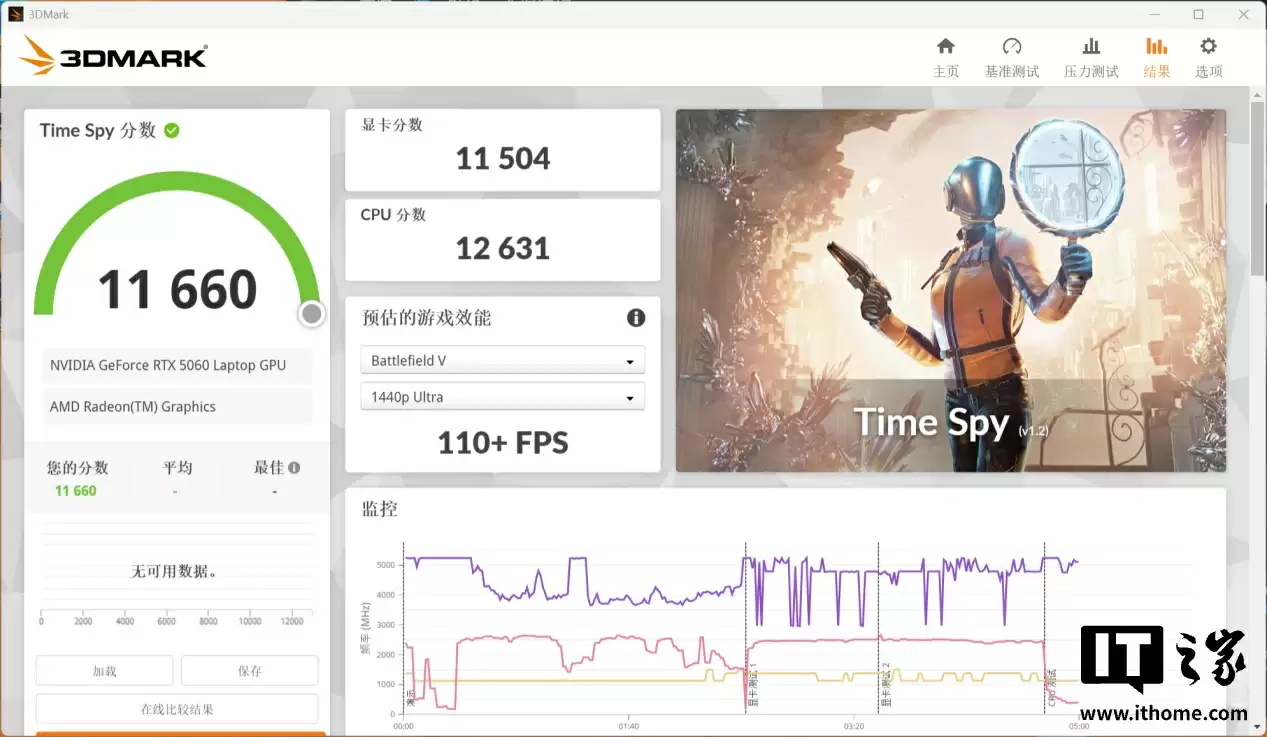The width and height of the screenshot is (1267, 737).
Task: Navigate home using the 主页 nav item
Action: [x=945, y=55]
